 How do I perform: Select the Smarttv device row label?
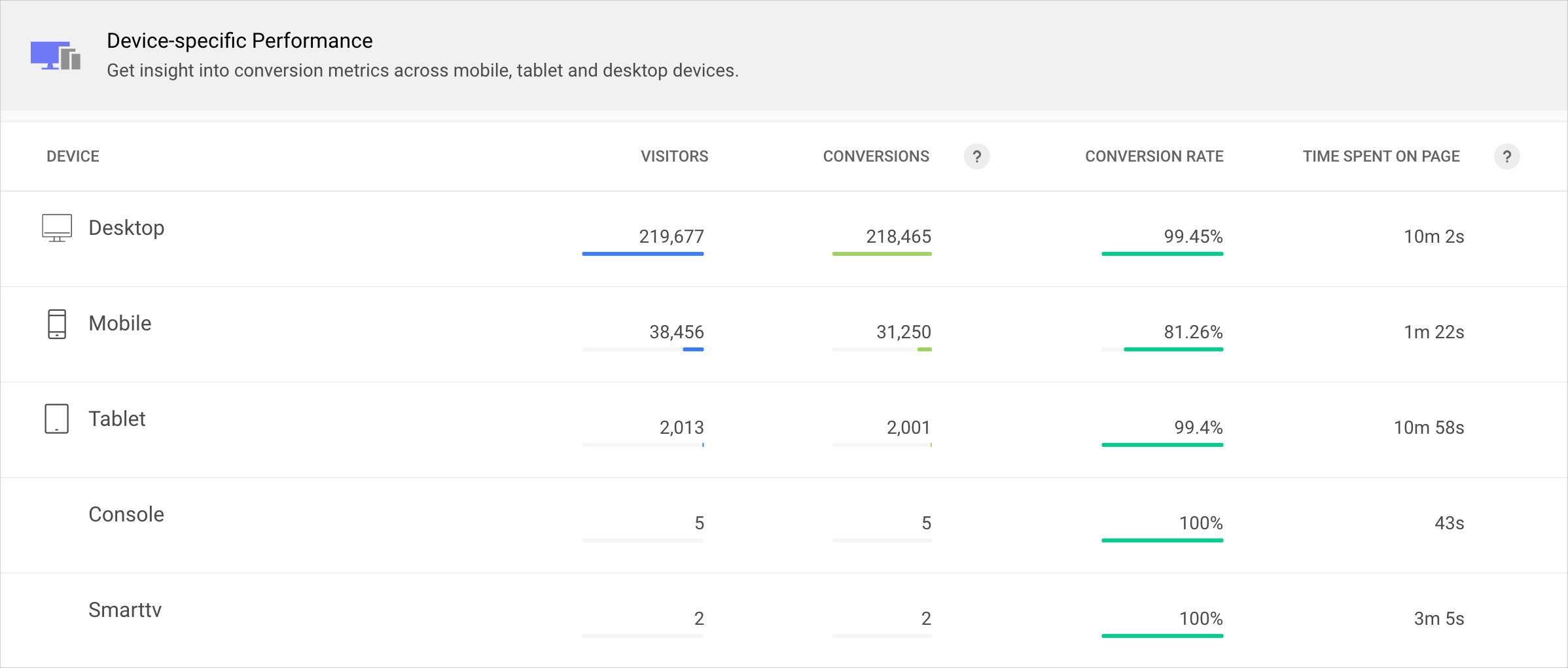point(125,610)
